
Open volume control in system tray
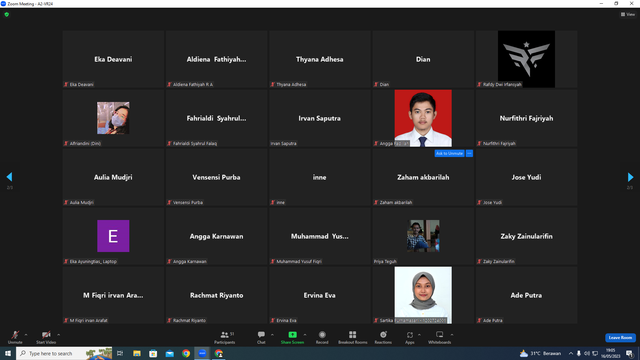click(x=587, y=353)
